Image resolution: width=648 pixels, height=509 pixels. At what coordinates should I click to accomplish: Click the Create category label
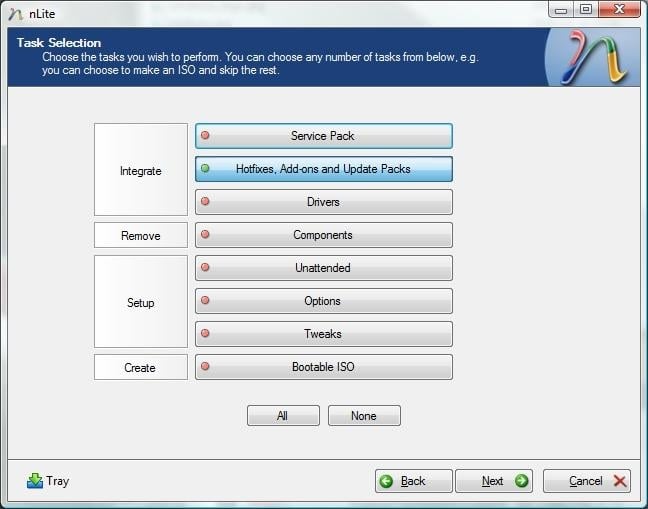(141, 367)
